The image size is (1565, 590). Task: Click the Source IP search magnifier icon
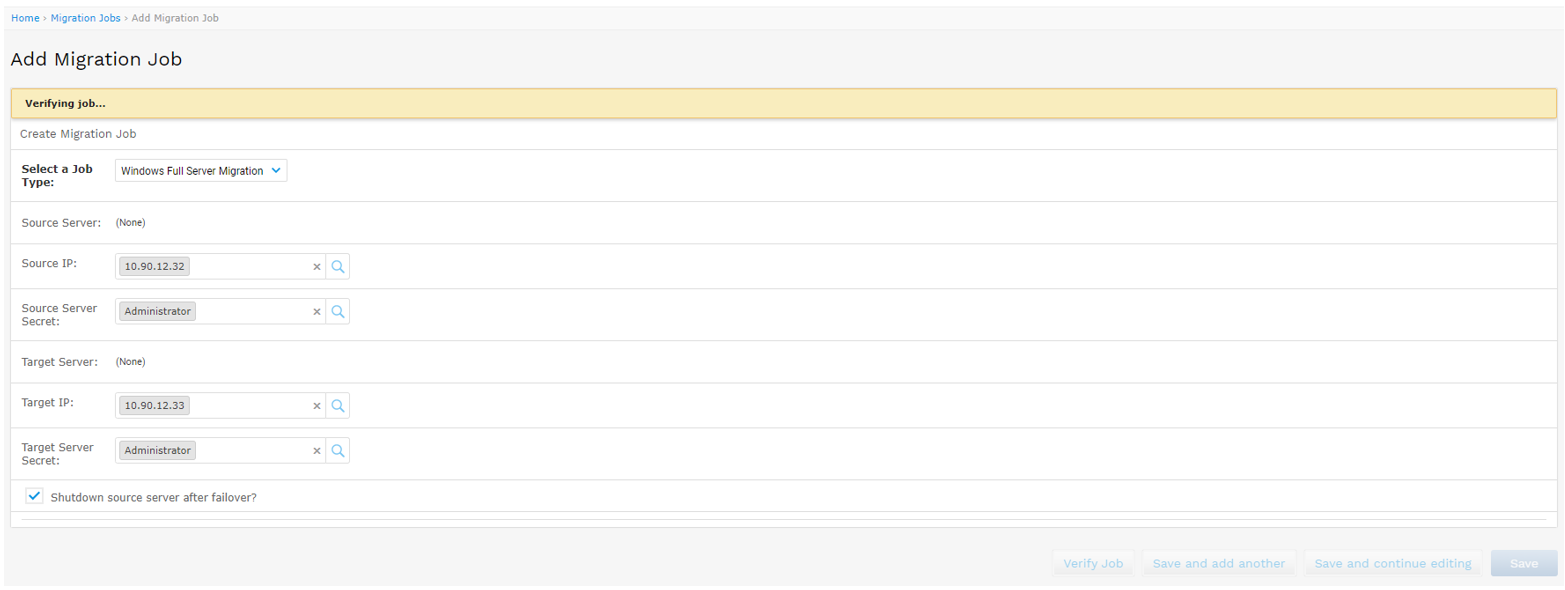point(338,266)
